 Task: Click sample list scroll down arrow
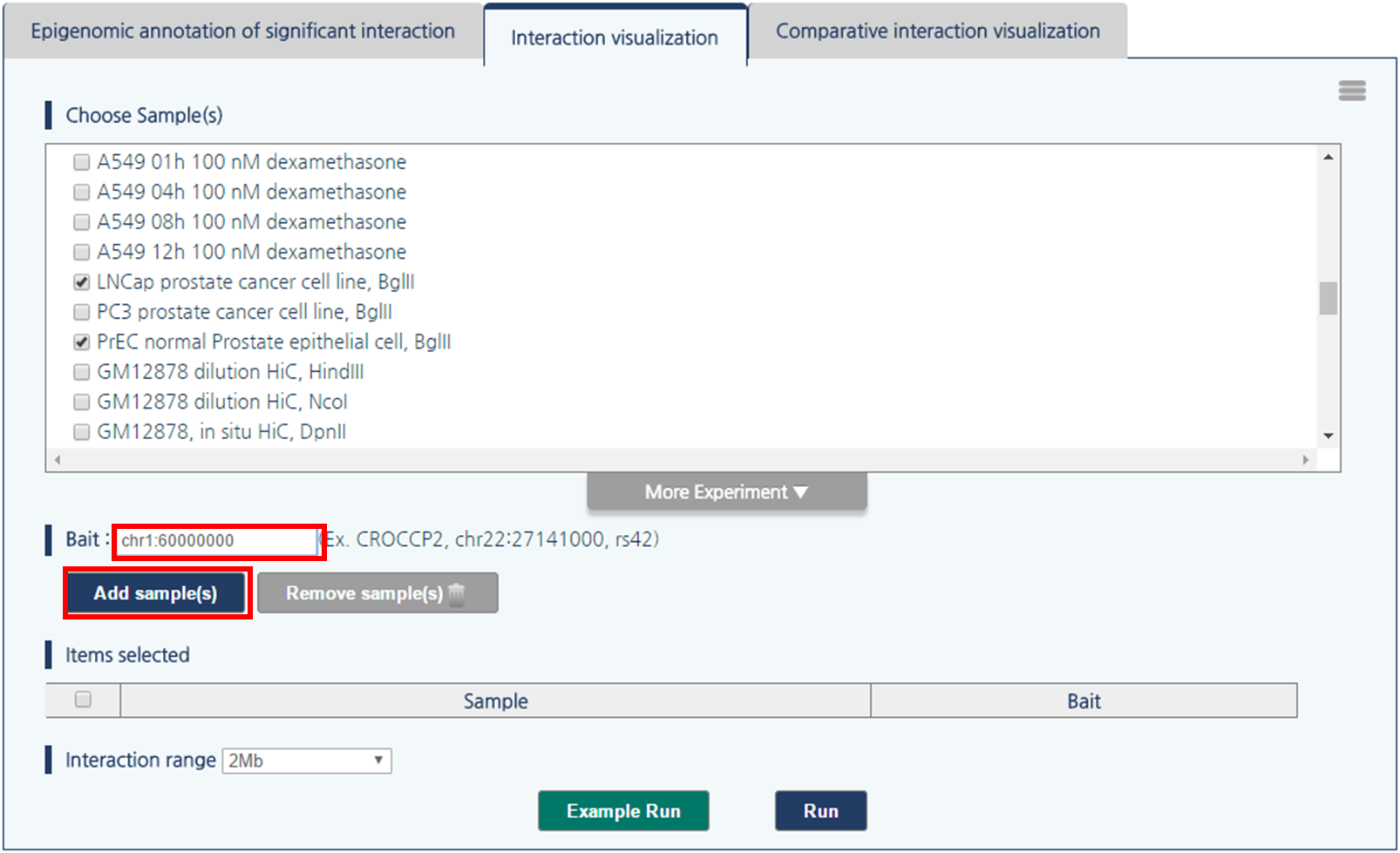[x=1329, y=436]
